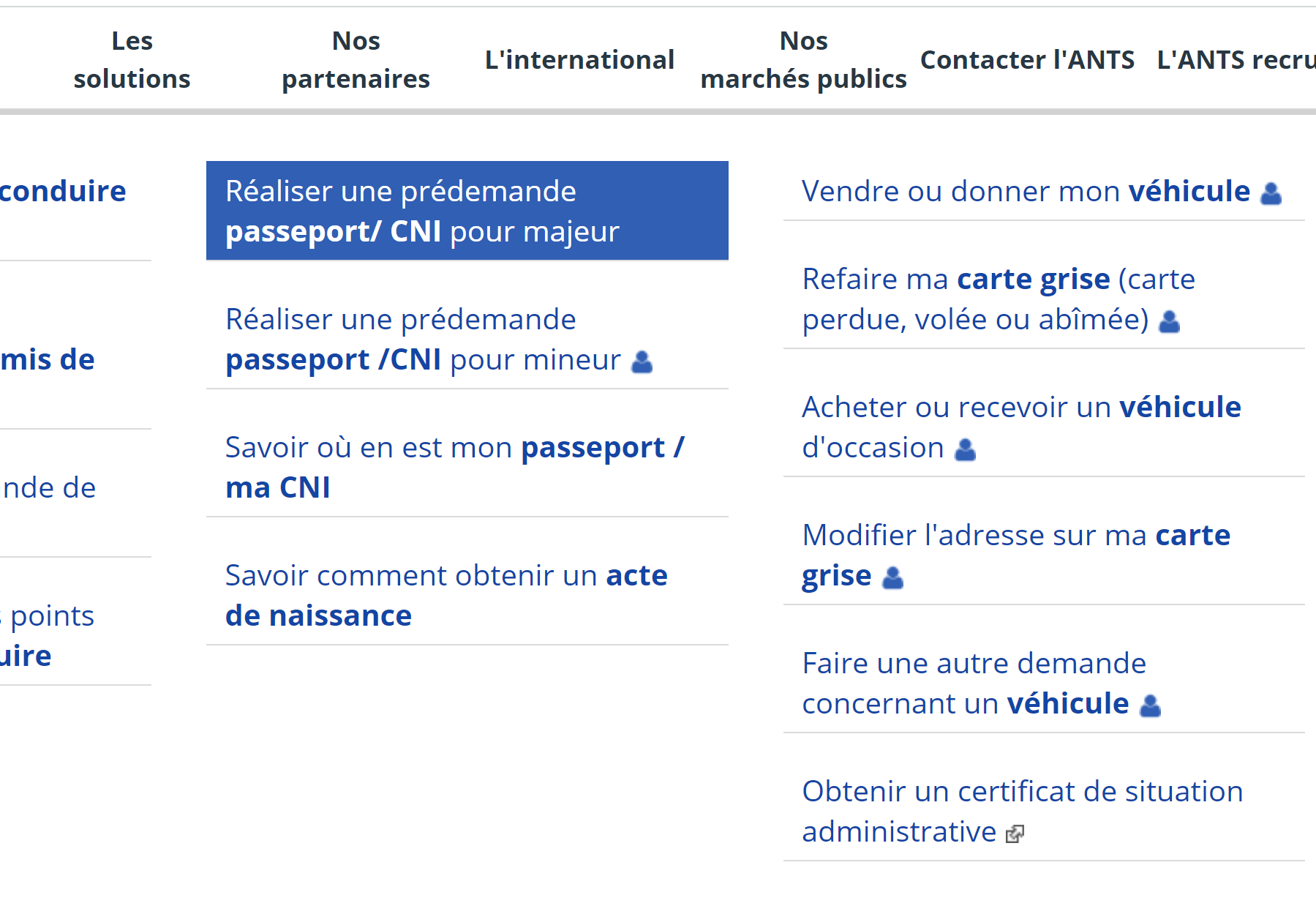The image size is (1316, 906).
Task: Click user icon after autre demande véhicule
Action: pos(1151,705)
